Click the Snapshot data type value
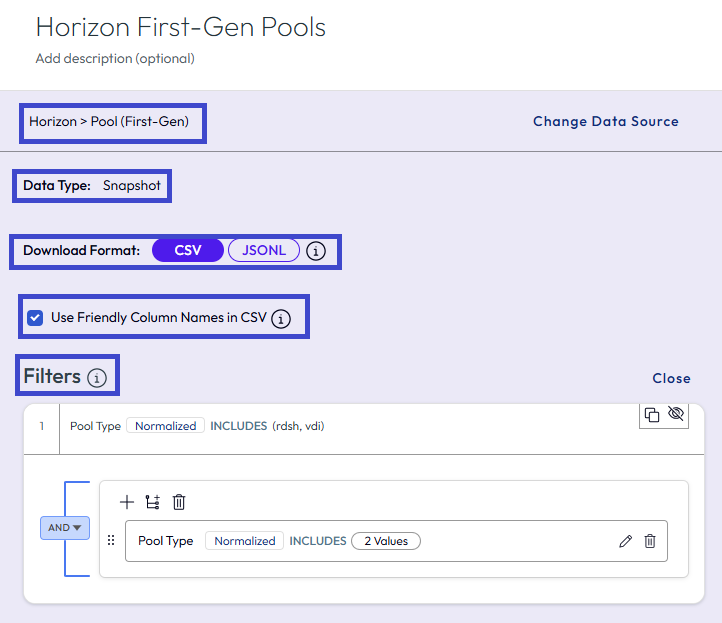 coord(132,186)
